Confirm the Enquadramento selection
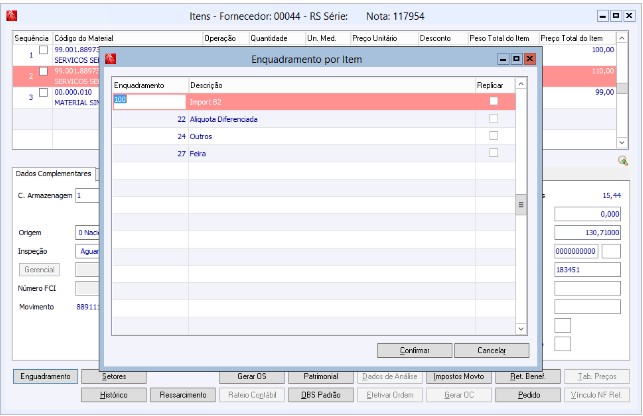This screenshot has height=416, width=643. (415, 350)
